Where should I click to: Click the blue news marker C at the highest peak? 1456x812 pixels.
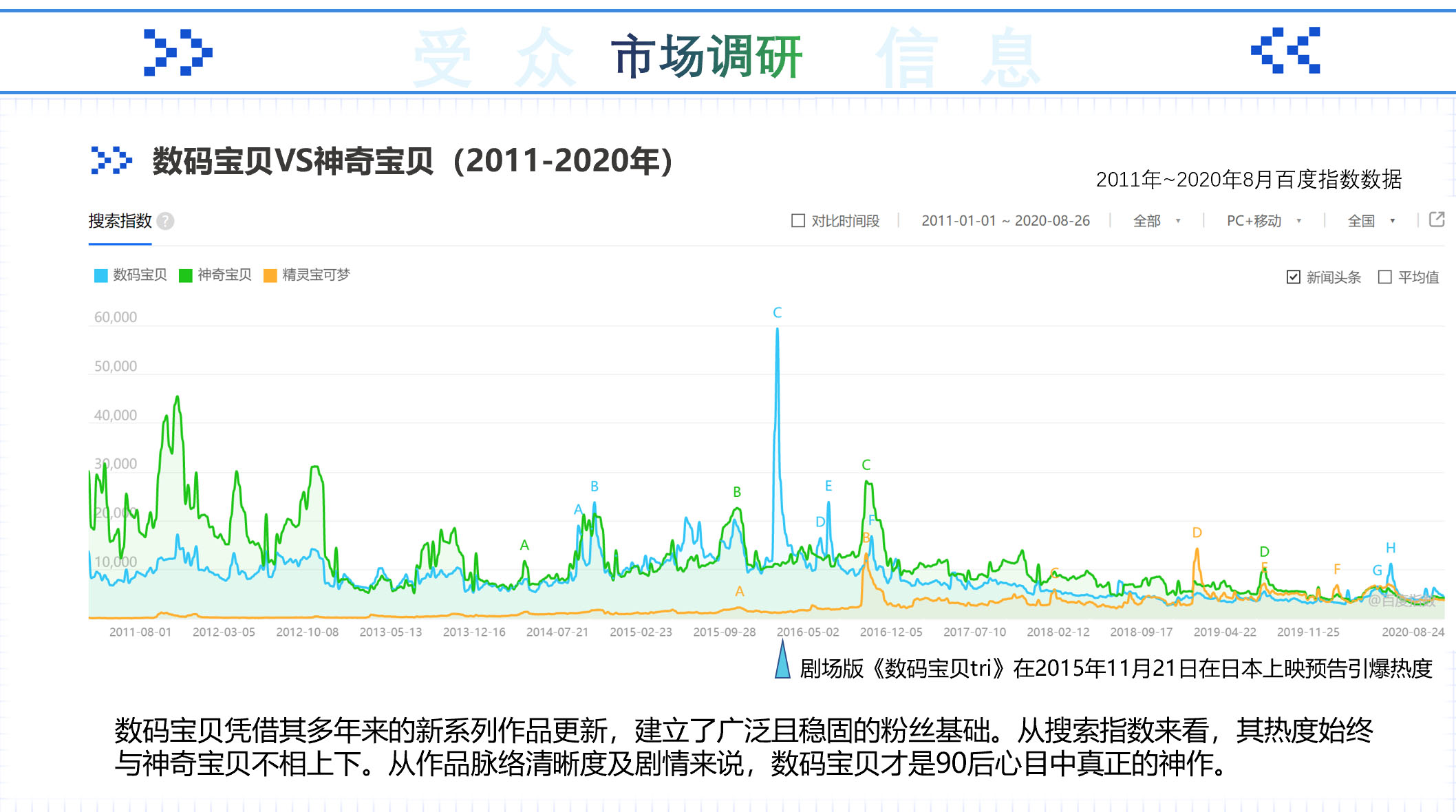click(778, 312)
